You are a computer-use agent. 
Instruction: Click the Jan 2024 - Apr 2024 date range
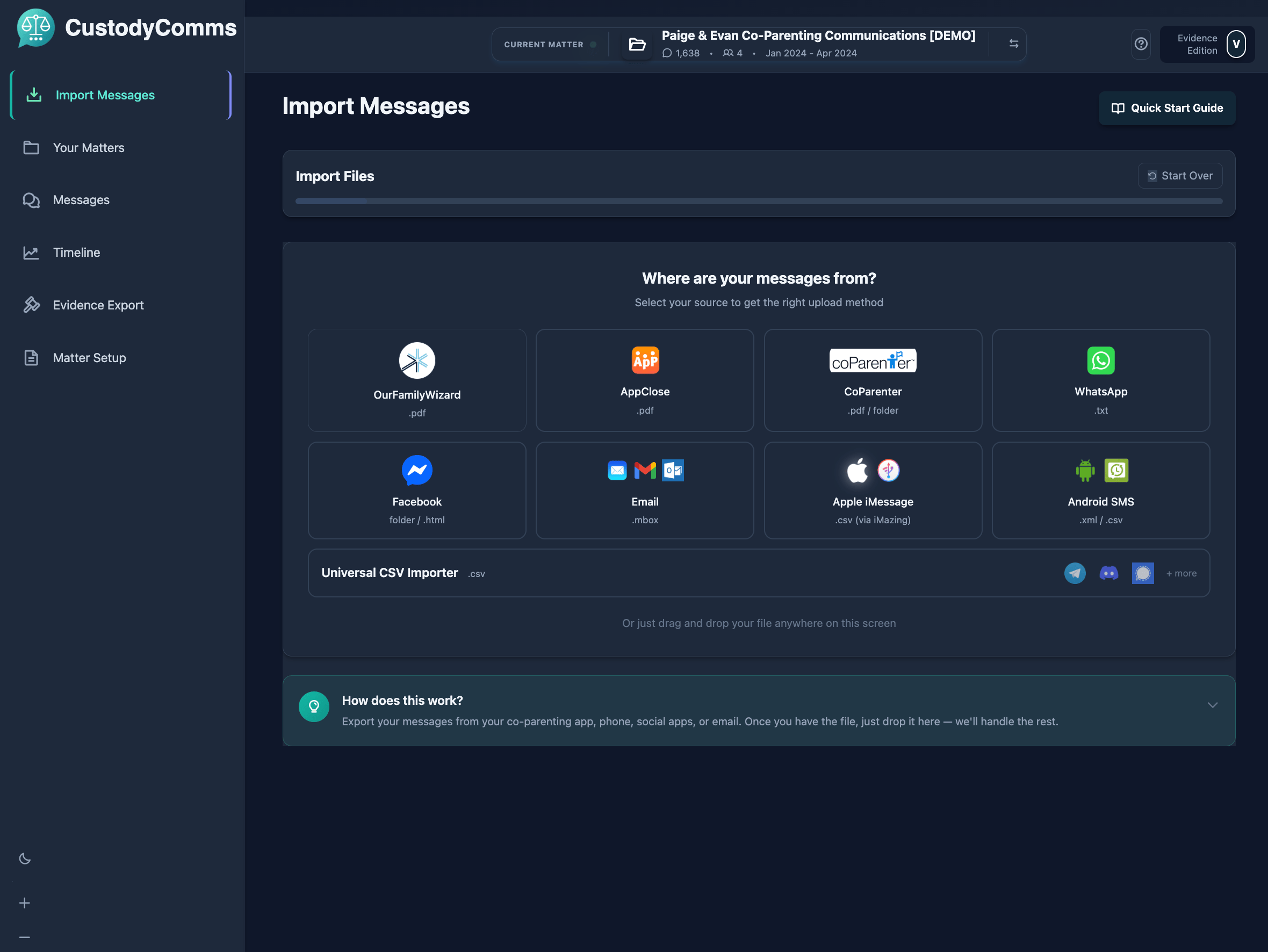[x=811, y=53]
